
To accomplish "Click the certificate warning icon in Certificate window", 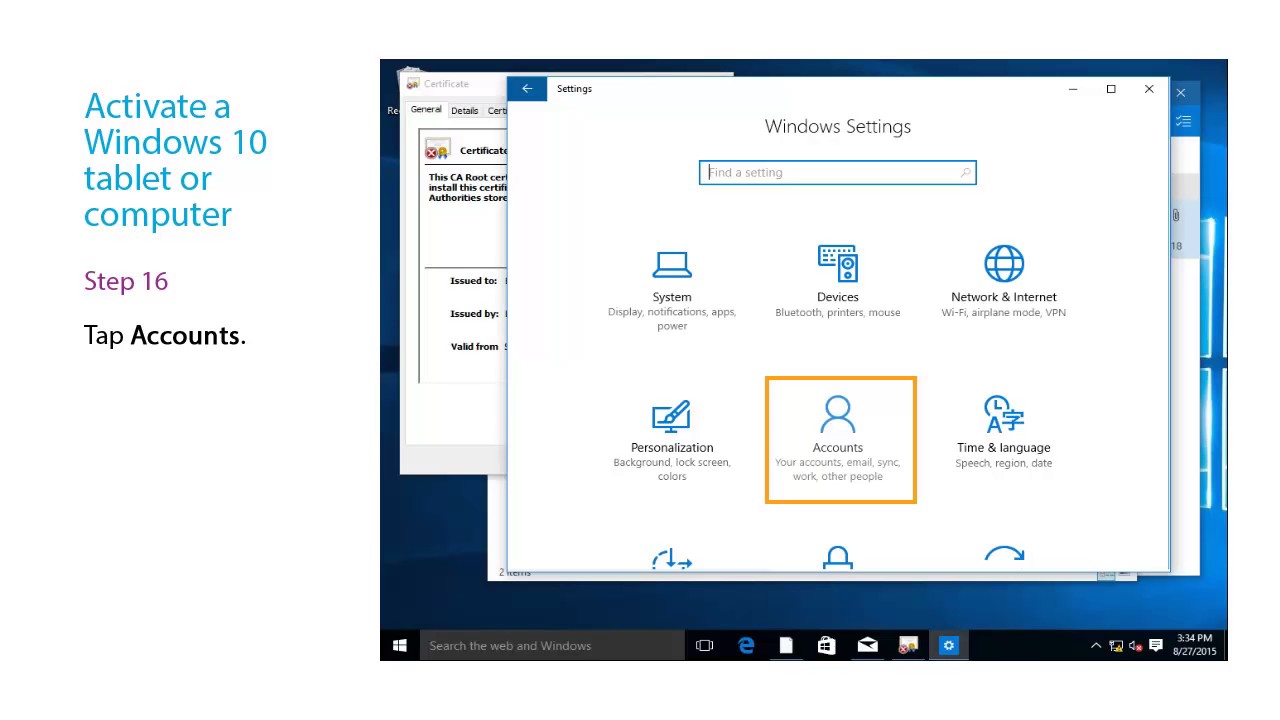I will click(437, 151).
